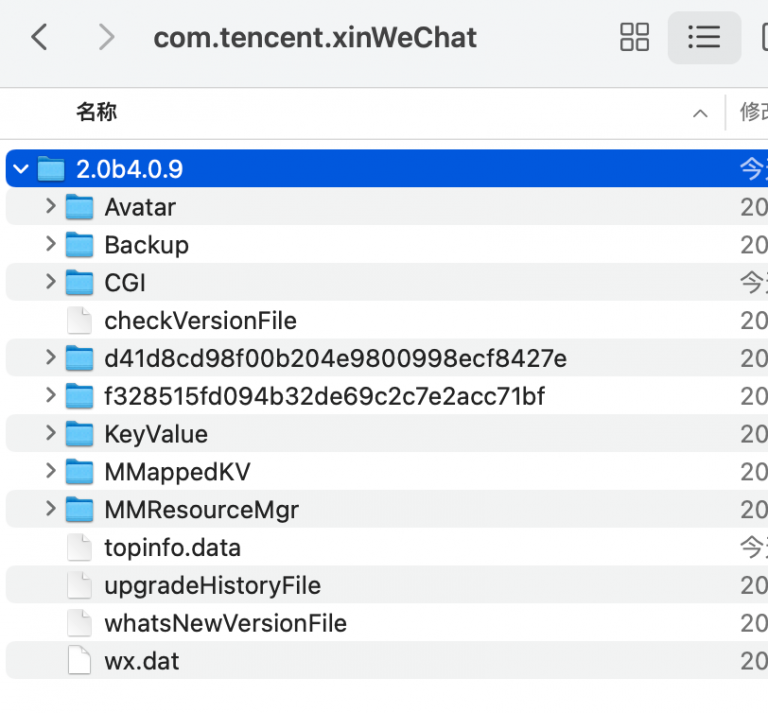The height and width of the screenshot is (713, 768).
Task: Go forward with the right arrow
Action: coord(106,38)
